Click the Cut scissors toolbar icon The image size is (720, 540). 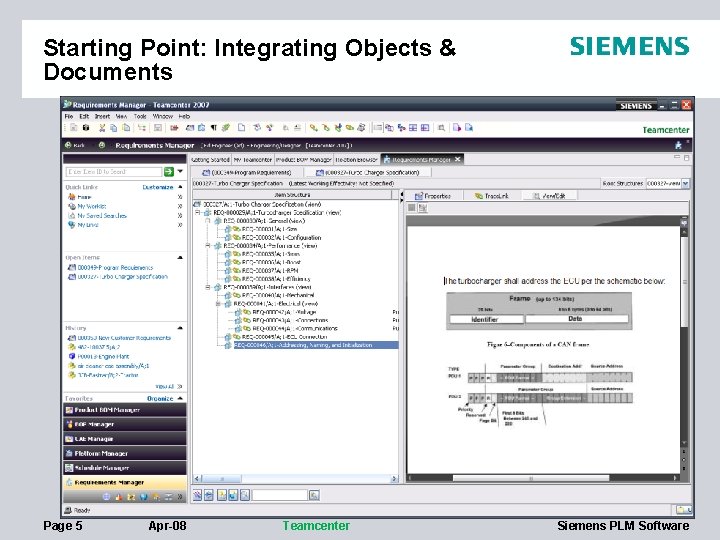coord(102,128)
